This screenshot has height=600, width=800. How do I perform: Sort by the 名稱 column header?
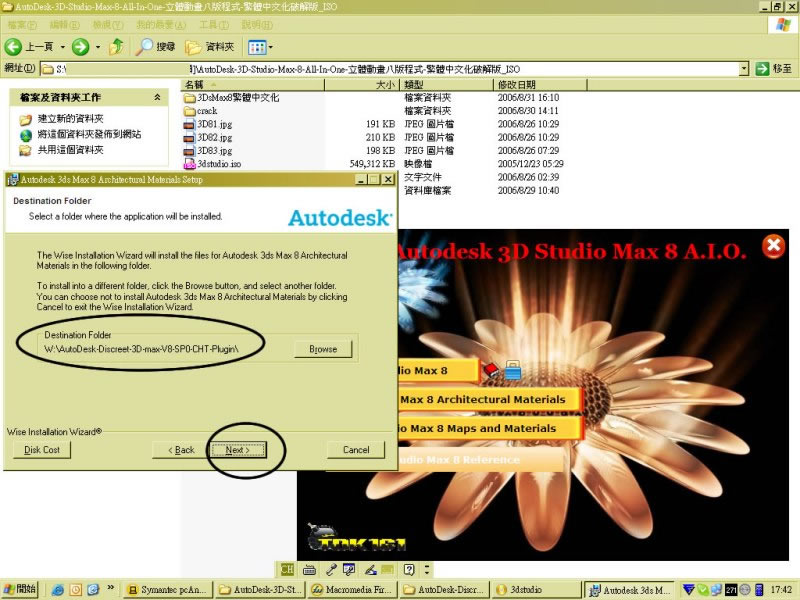pos(253,85)
